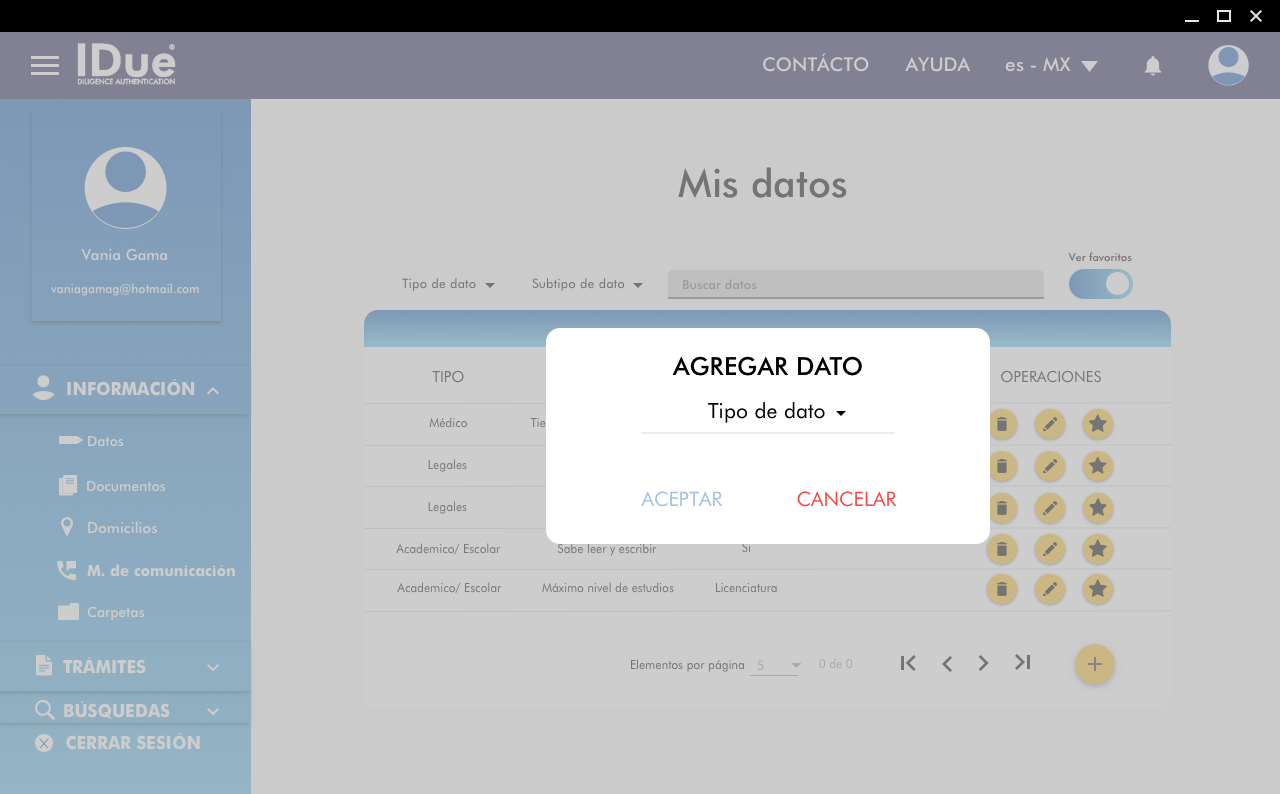Screen dimensions: 1280x794
Task: Open Subtipo de dato filter dropdown
Action: [x=586, y=284]
